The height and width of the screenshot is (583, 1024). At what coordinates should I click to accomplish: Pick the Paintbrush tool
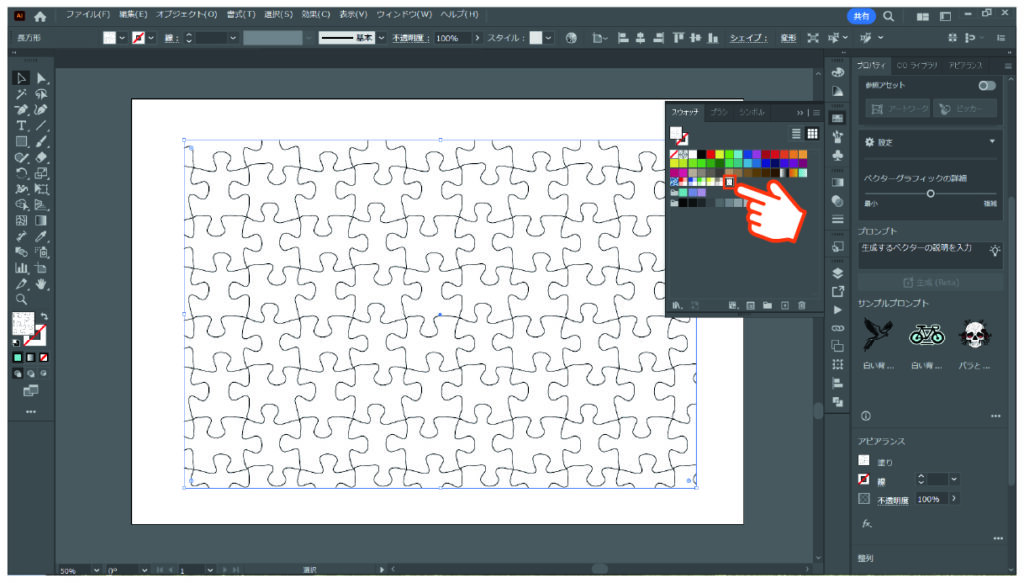[x=41, y=141]
